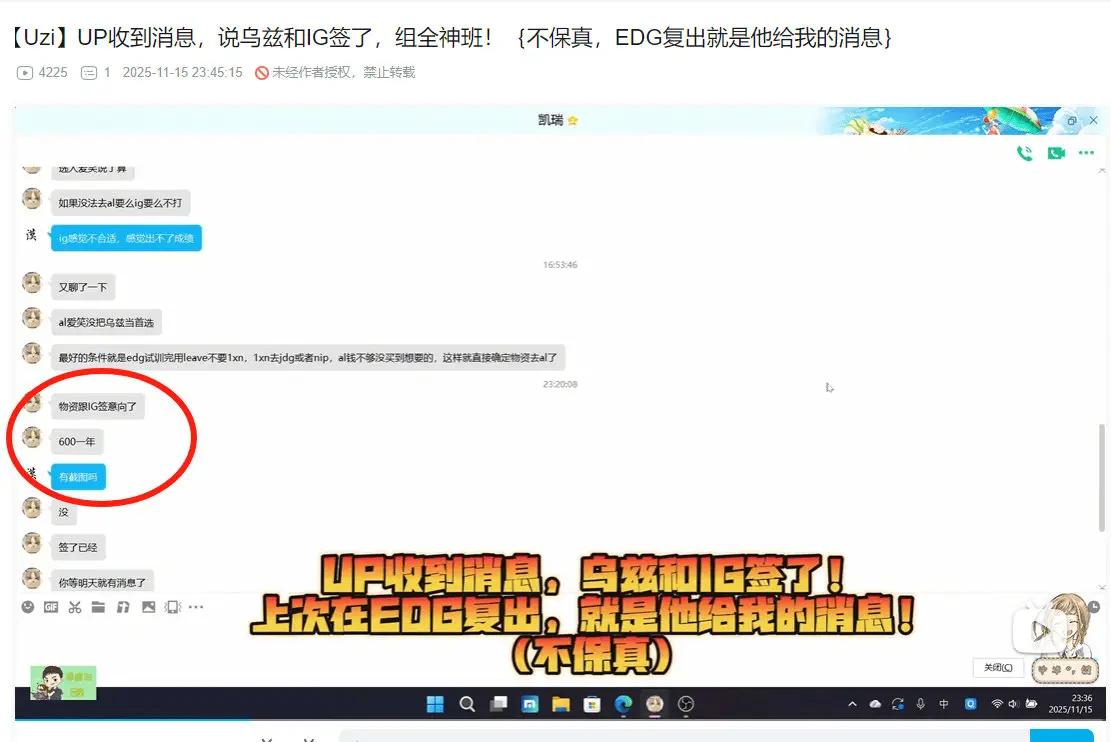Open OBS Studio from the taskbar
The width and height of the screenshot is (1111, 742).
[x=686, y=704]
